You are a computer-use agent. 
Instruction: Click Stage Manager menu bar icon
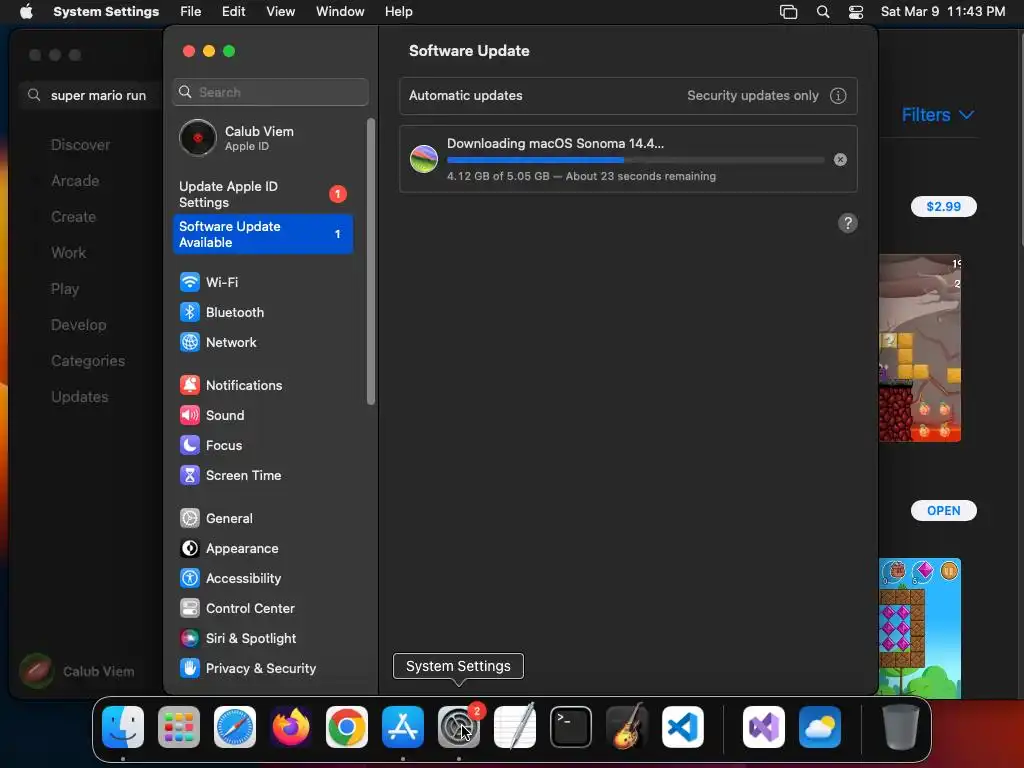[788, 12]
